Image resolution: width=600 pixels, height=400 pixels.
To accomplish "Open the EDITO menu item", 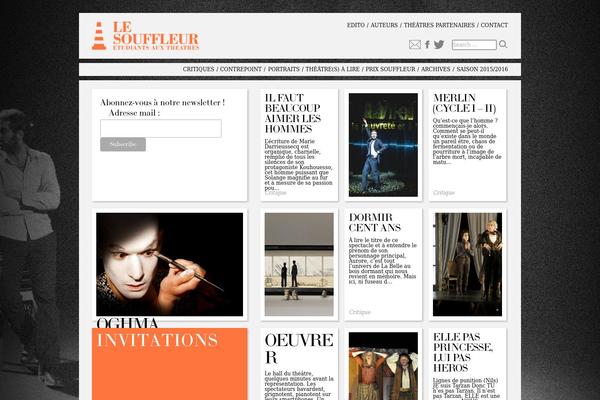I will pyautogui.click(x=356, y=25).
